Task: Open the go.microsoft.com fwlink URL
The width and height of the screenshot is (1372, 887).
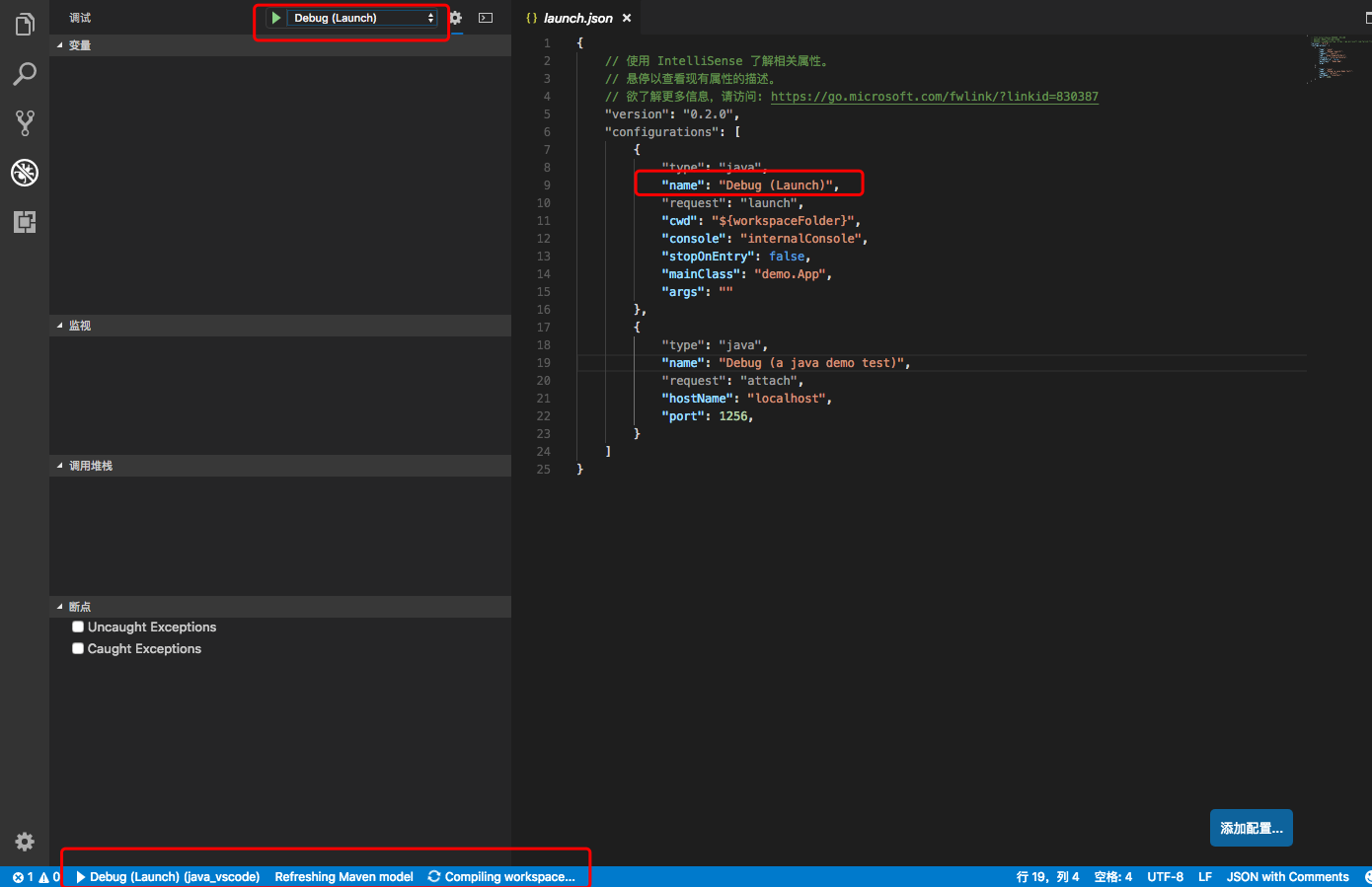Action: 934,97
